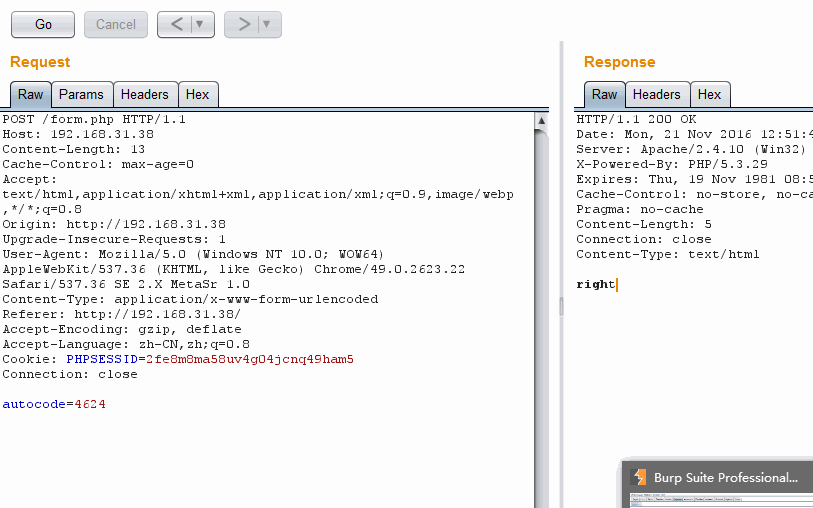The width and height of the screenshot is (813, 508).
Task: Click the HTTP/1.1 200 OK status line
Action: [636, 119]
